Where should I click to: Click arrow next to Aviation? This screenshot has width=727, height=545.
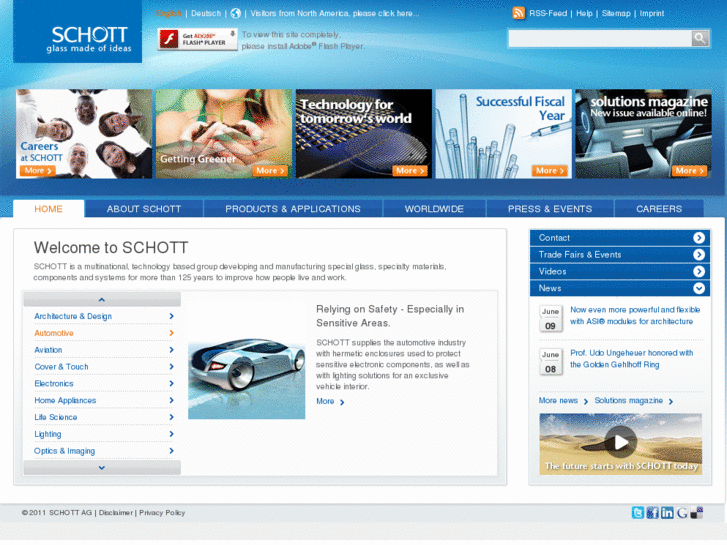click(x=171, y=350)
